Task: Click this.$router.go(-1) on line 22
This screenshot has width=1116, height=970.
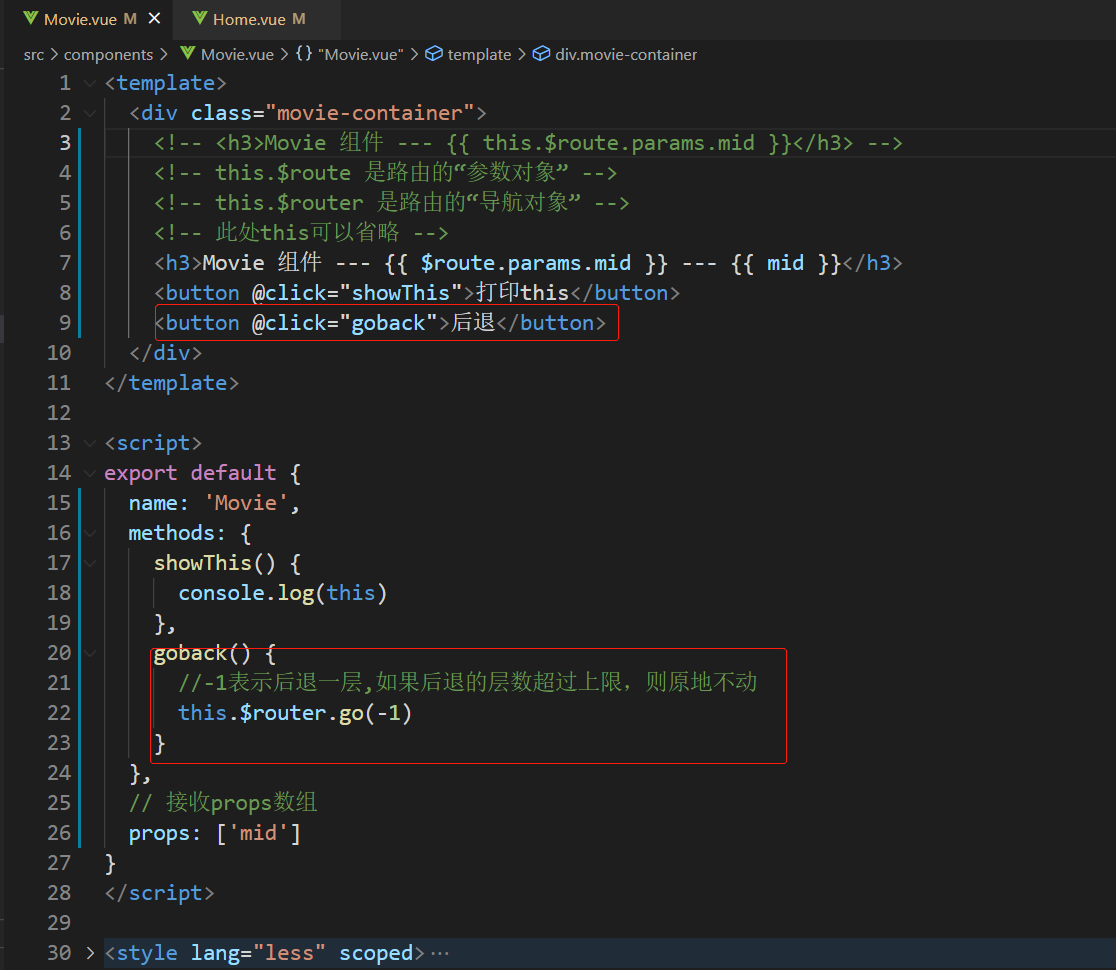Action: coord(295,713)
